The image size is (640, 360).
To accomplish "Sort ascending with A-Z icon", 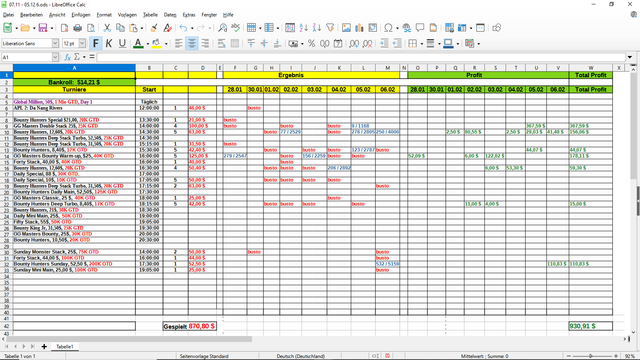I will tap(303, 28).
